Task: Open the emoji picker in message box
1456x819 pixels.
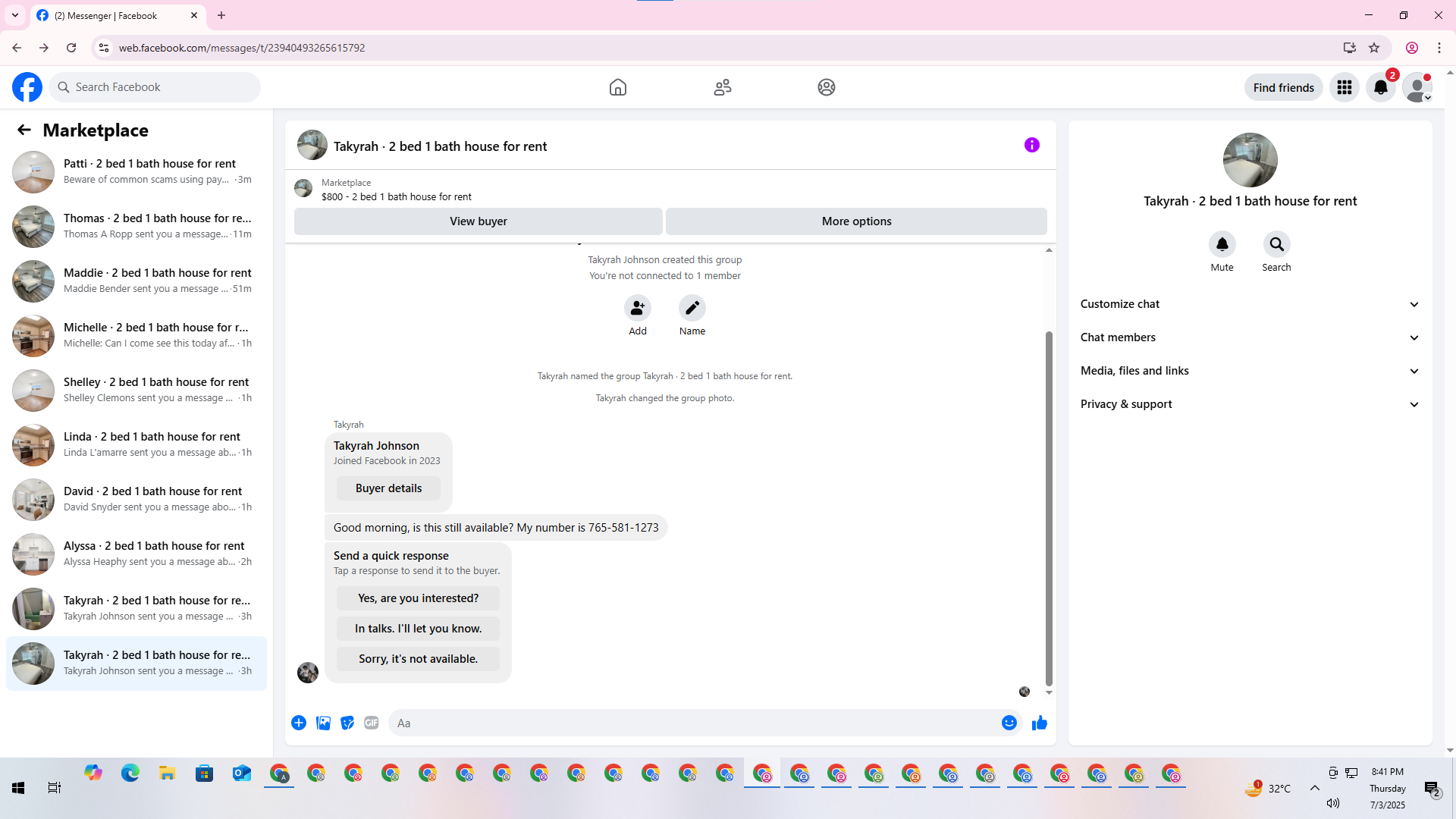Action: tap(1009, 723)
